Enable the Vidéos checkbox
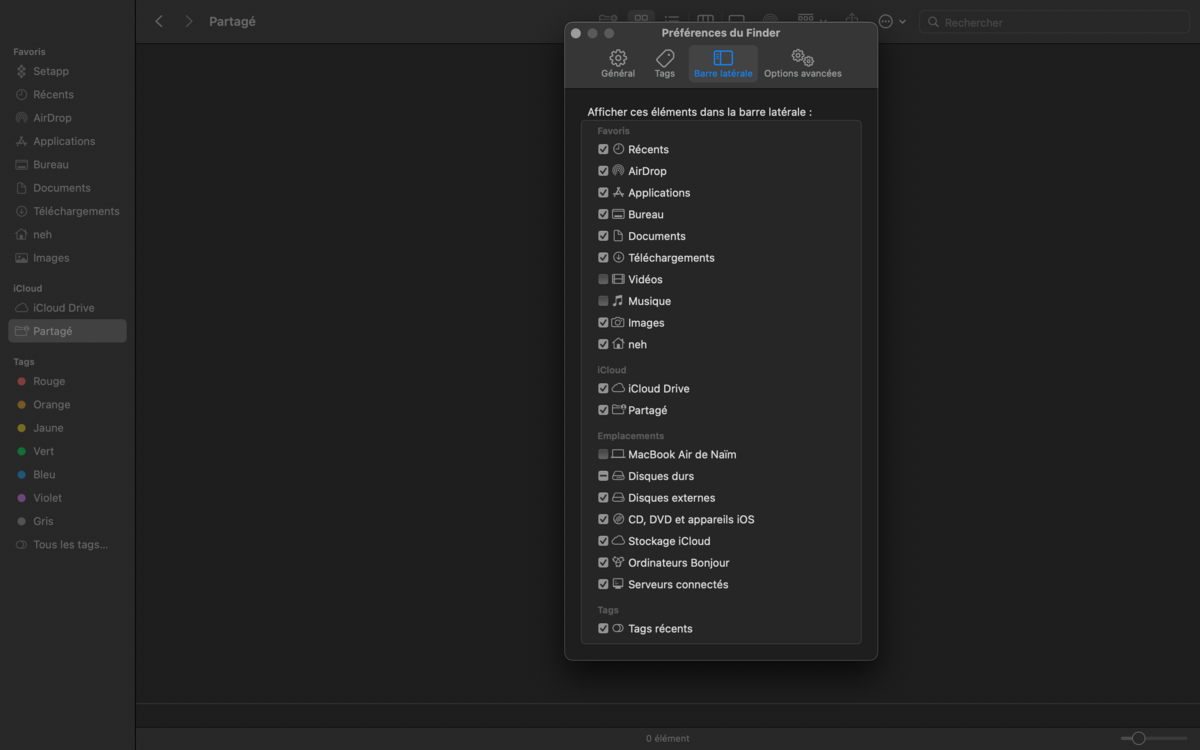 point(603,279)
